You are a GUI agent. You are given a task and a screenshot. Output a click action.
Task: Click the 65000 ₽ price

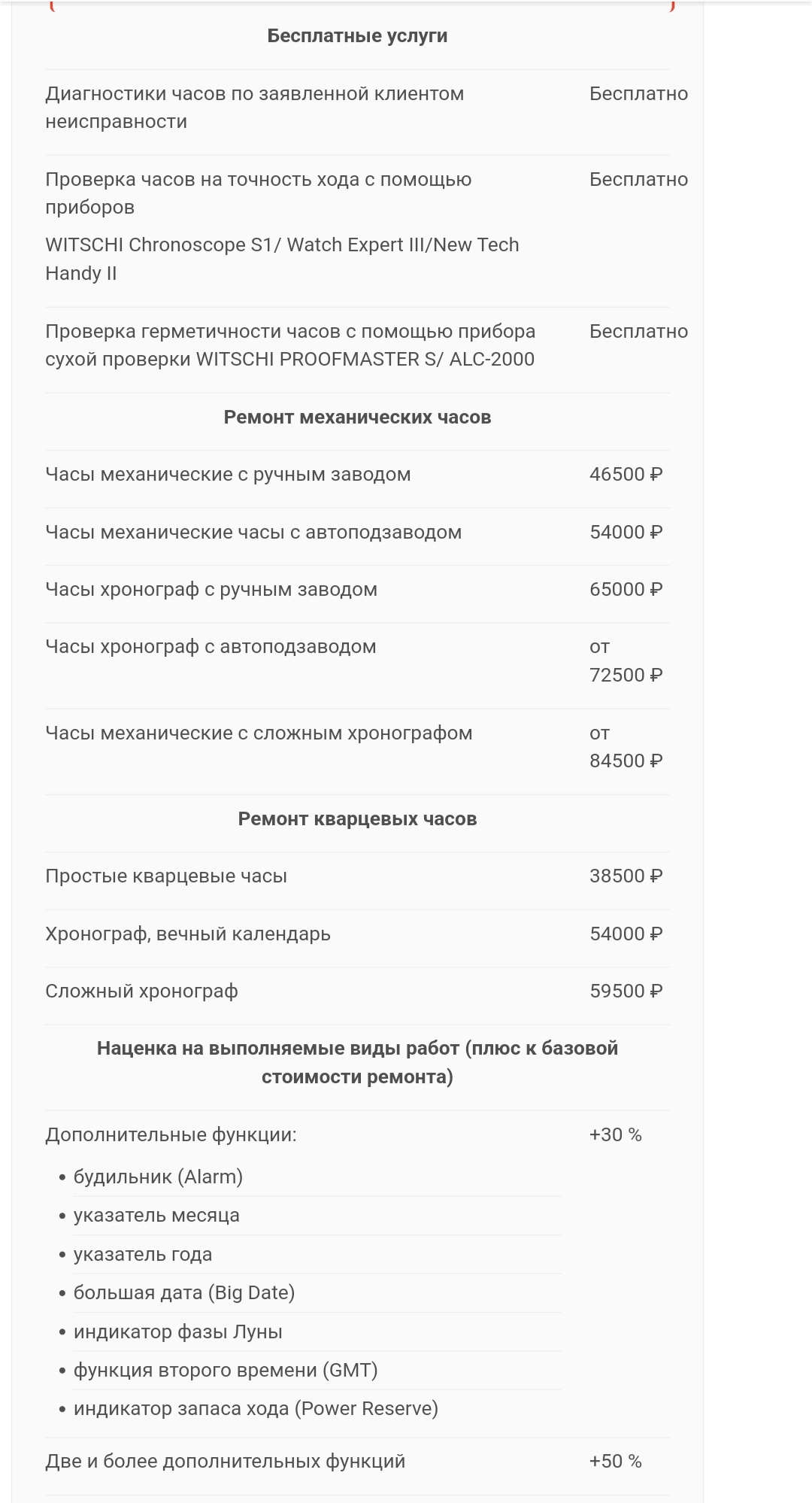(626, 590)
